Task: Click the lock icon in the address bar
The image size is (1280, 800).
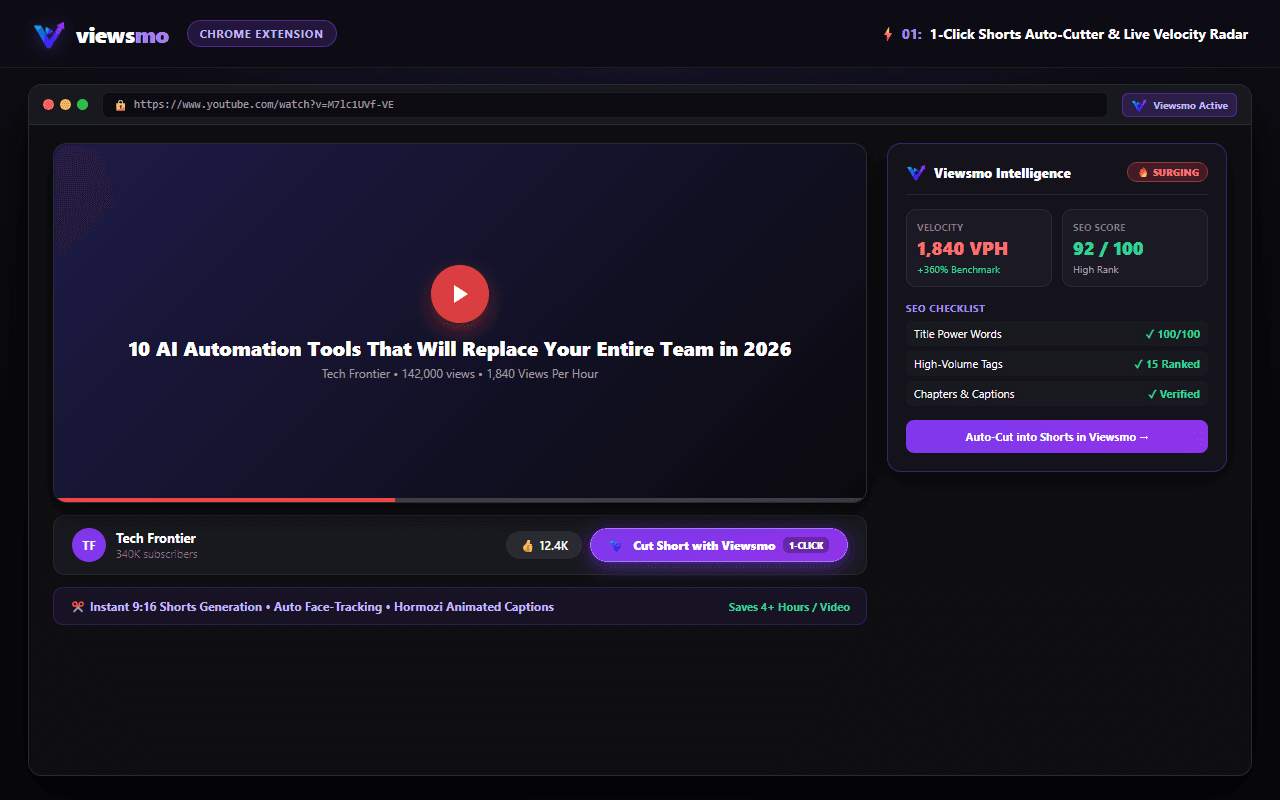Action: pyautogui.click(x=120, y=105)
